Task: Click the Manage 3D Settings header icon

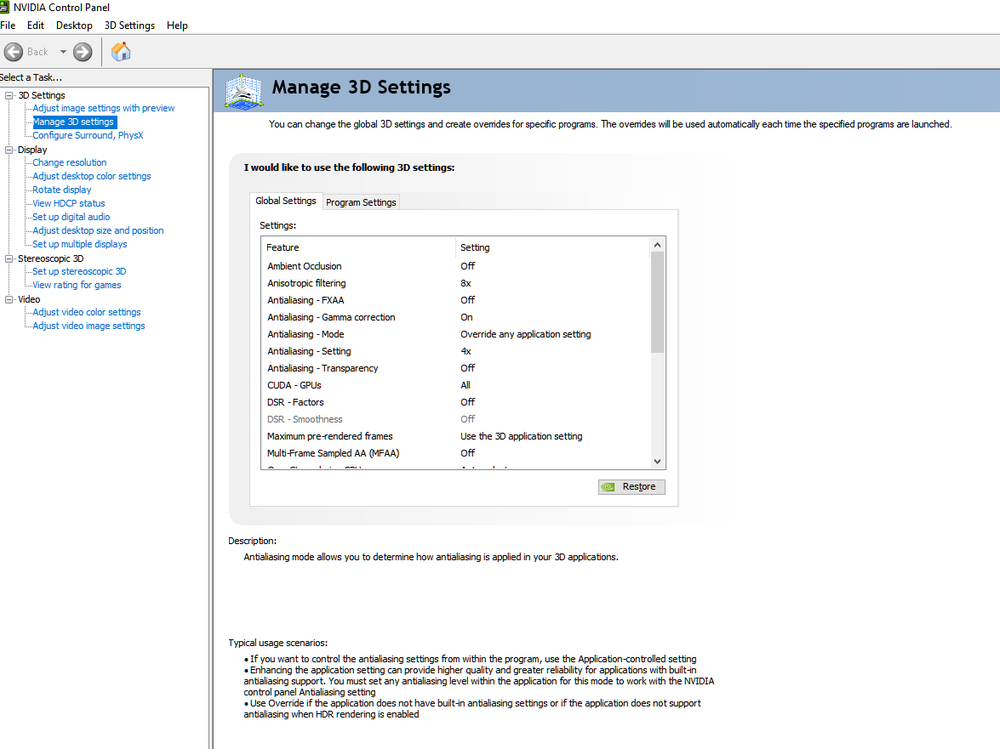Action: coord(244,91)
